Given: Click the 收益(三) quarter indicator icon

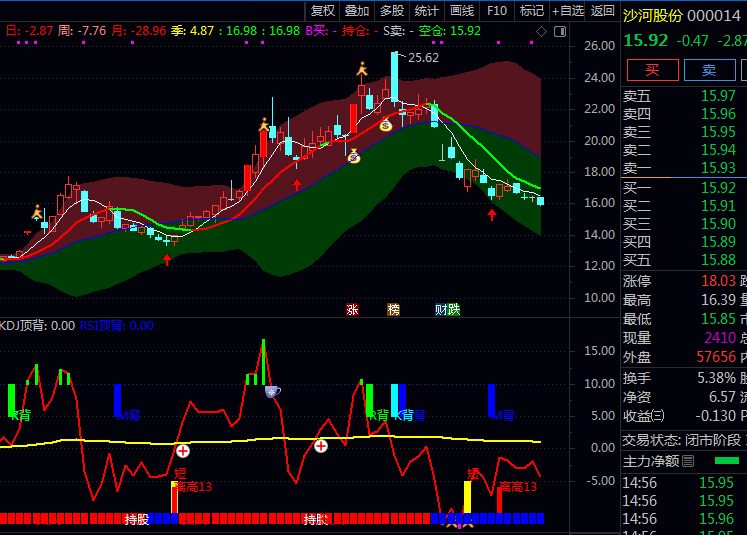Looking at the screenshot, I should (657, 416).
